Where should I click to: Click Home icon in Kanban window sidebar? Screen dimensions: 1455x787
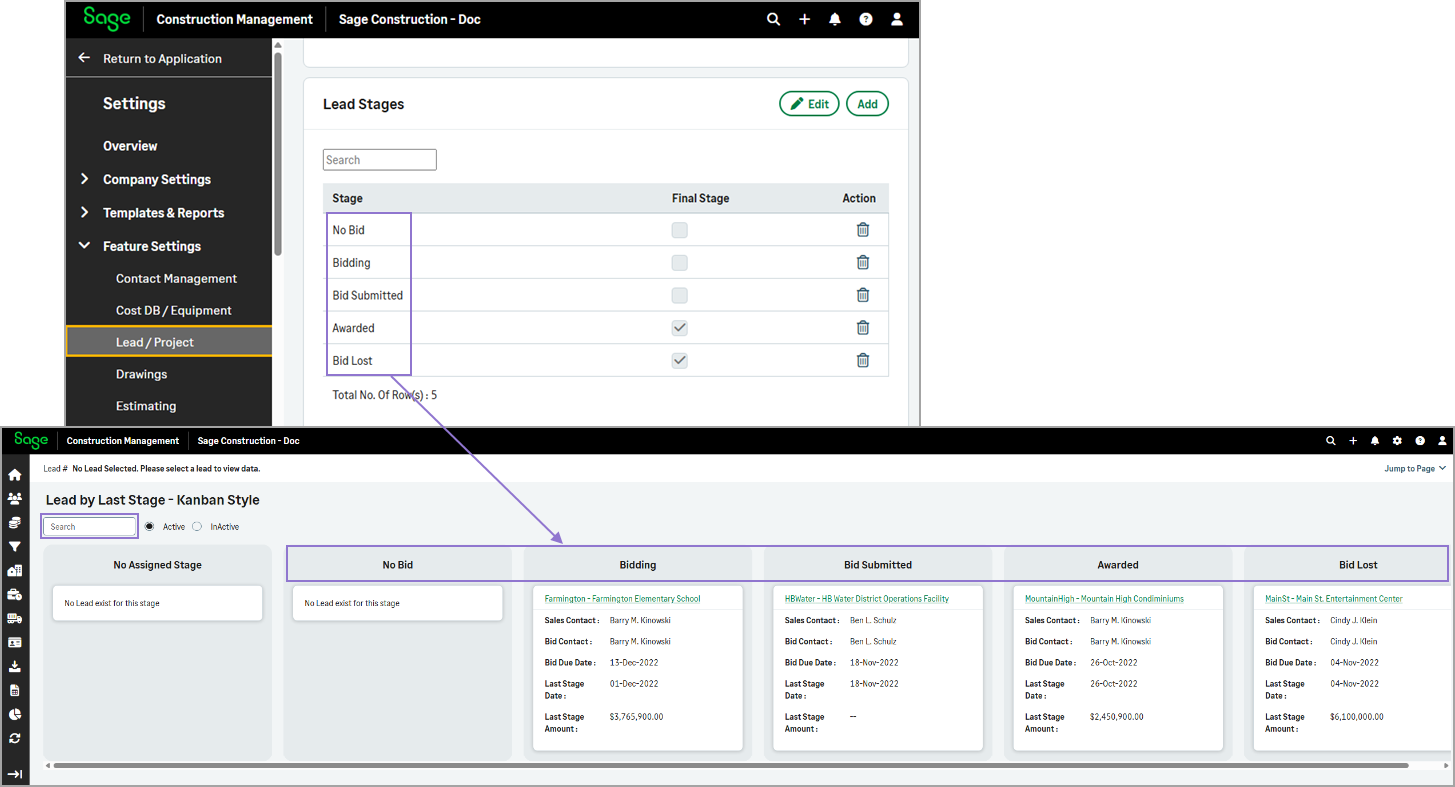pyautogui.click(x=15, y=475)
